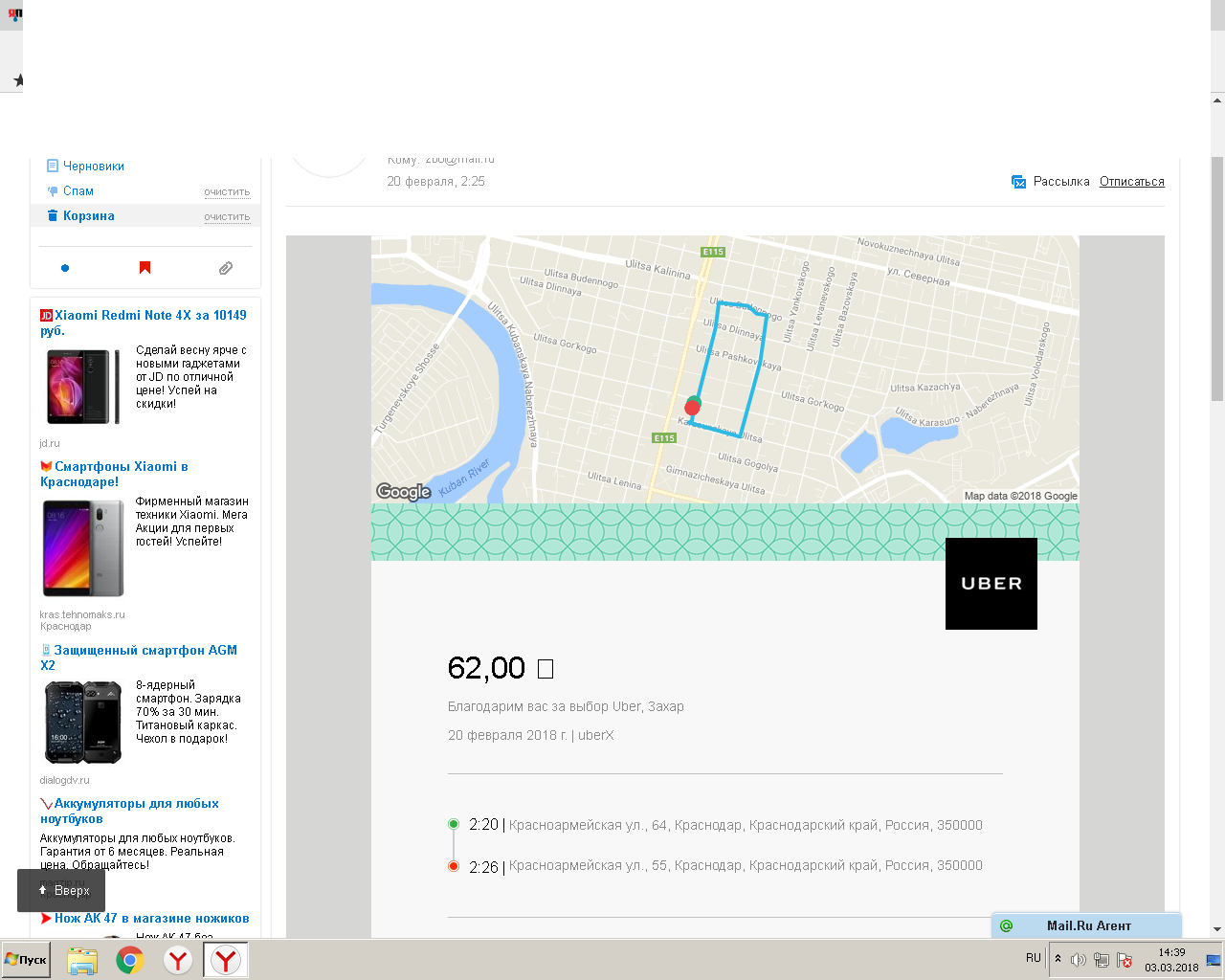
Task: Open Google Chrome from the taskbar
Action: pos(130,960)
